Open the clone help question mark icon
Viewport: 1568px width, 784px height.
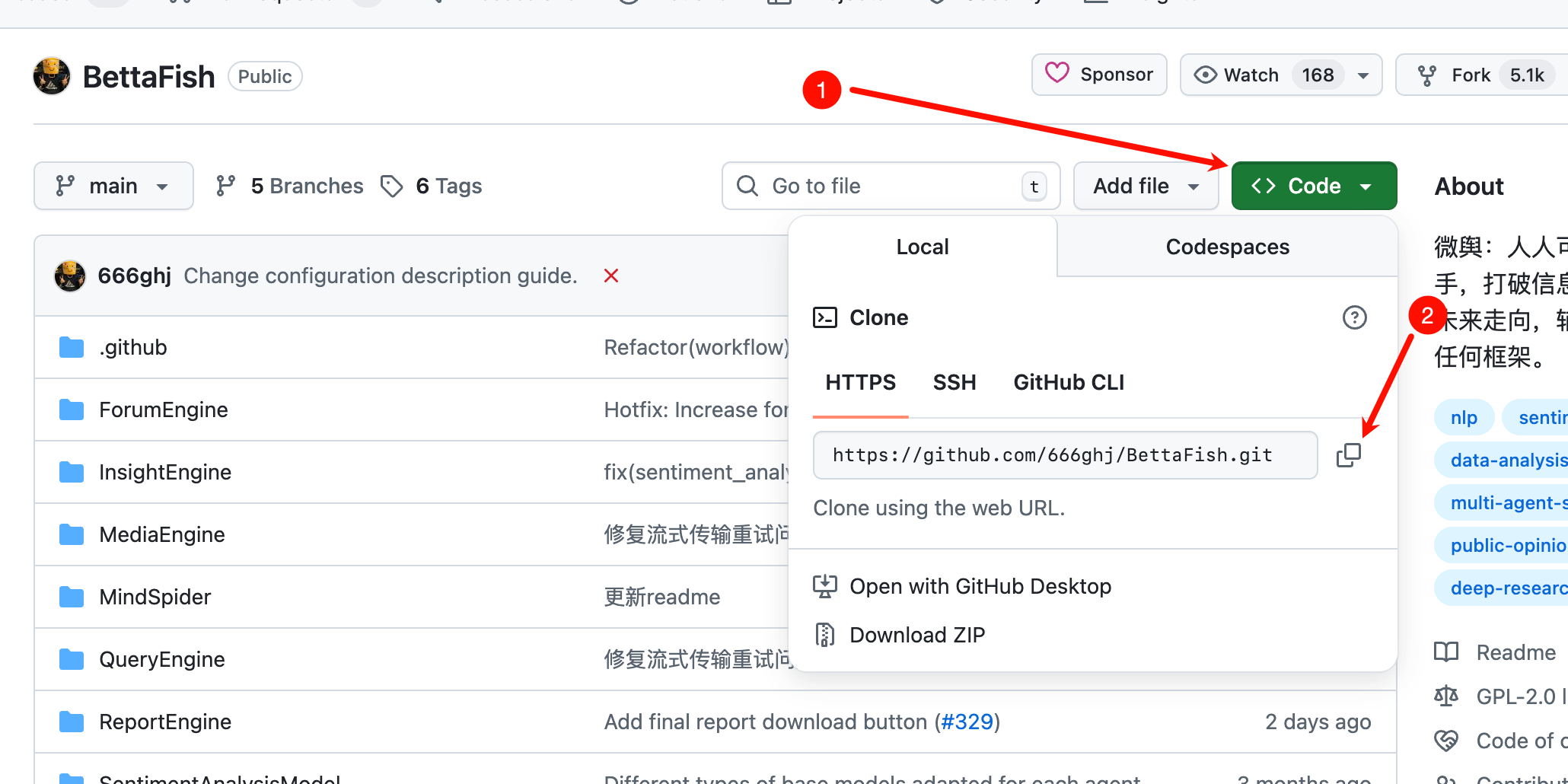point(1354,317)
